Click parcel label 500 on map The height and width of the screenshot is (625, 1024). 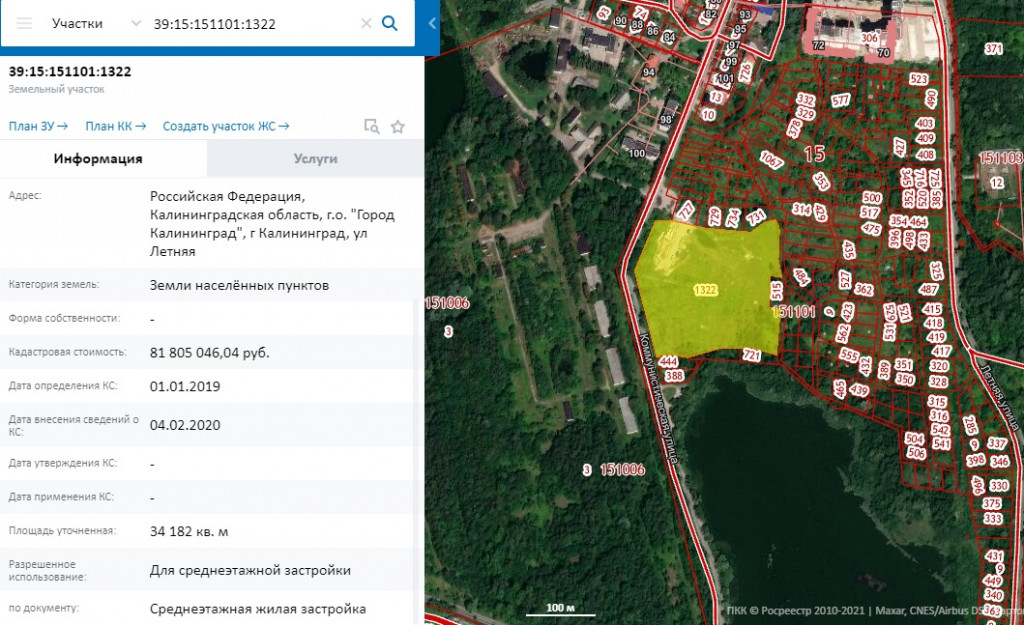tap(872, 198)
